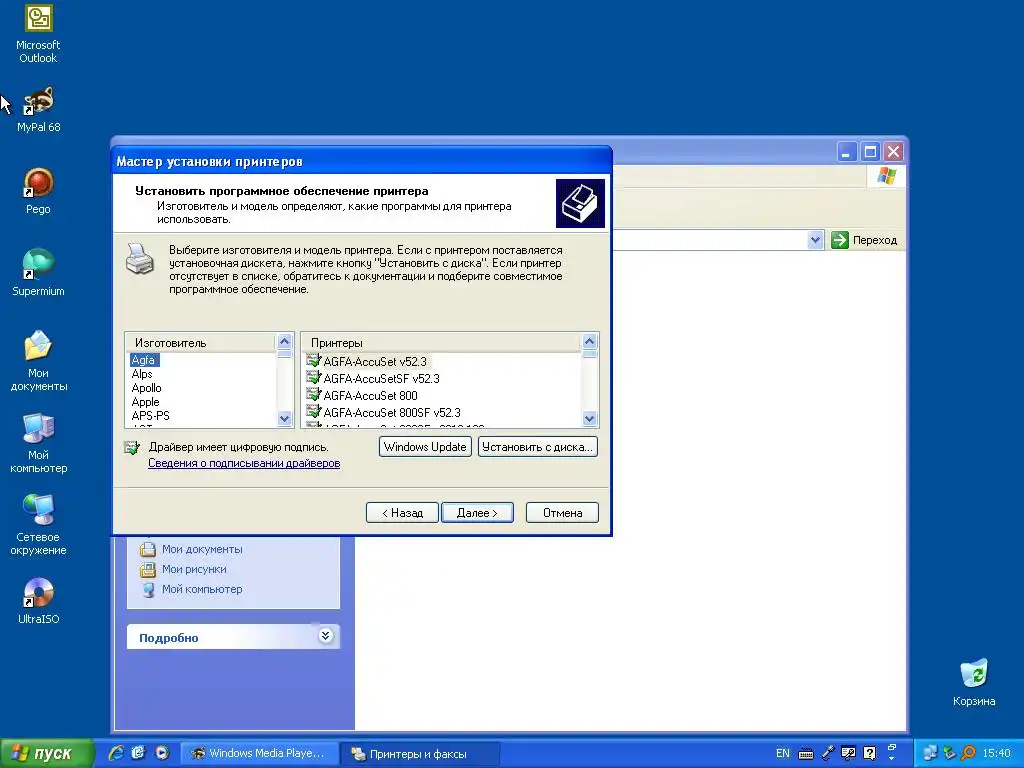This screenshot has height=768, width=1024.
Task: Click Windows Media Player quick launch icon
Action: point(161,753)
